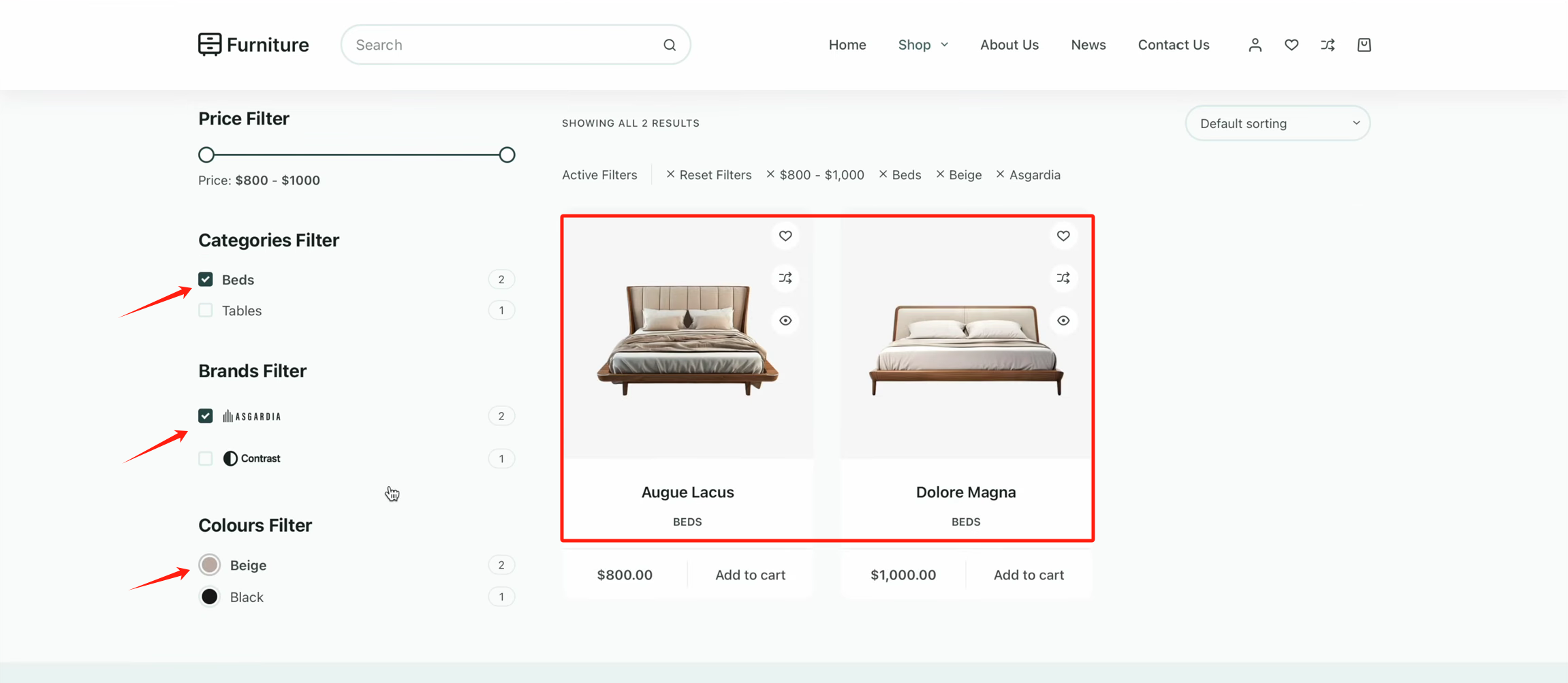Open the News page
1568x683 pixels.
[x=1088, y=45]
